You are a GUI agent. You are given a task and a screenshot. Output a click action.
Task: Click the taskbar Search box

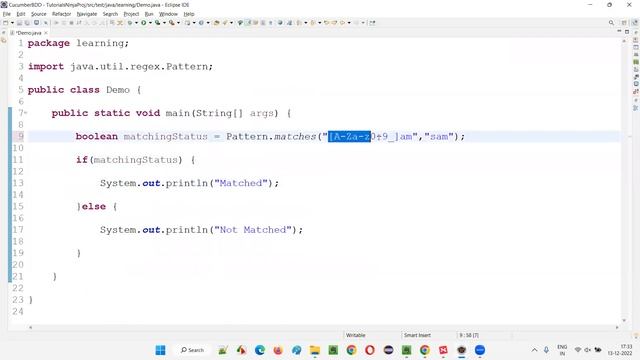coord(192,350)
